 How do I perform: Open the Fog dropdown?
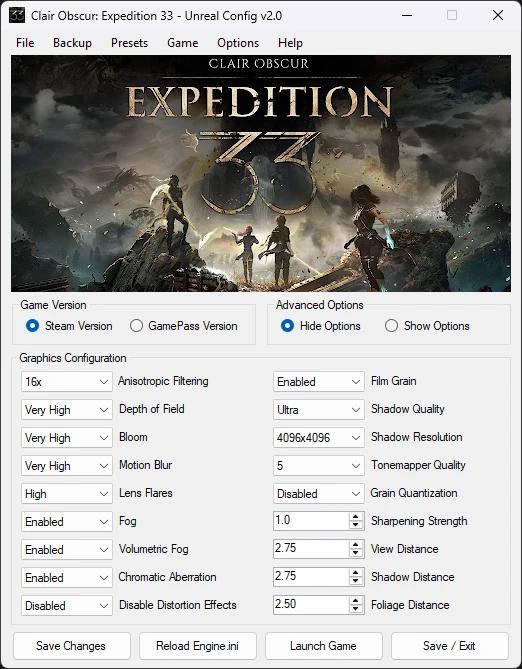coord(67,521)
